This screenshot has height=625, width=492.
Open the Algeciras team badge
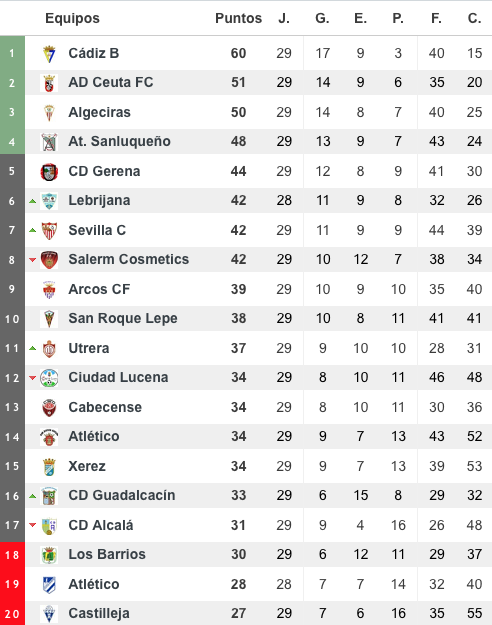tap(49, 112)
